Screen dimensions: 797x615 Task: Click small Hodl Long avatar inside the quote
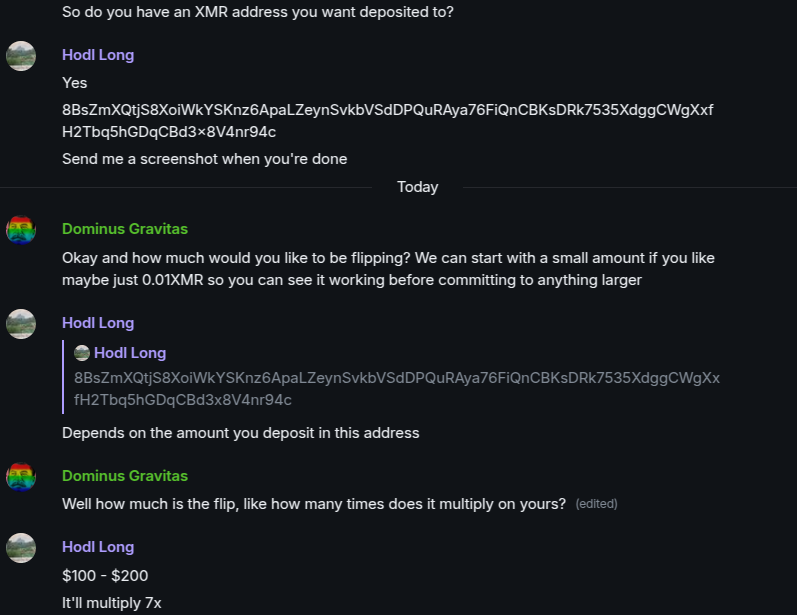click(83, 353)
